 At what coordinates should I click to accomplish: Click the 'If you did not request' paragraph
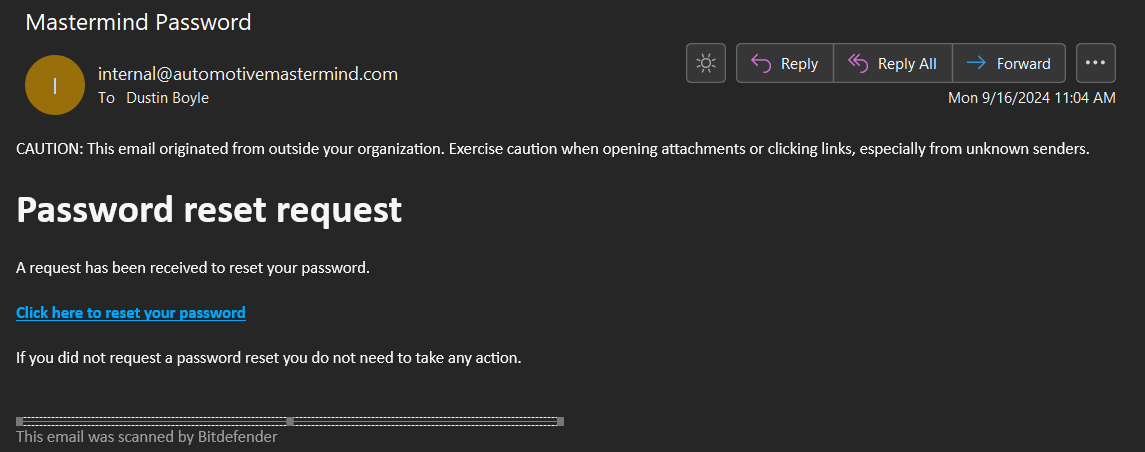coord(269,357)
